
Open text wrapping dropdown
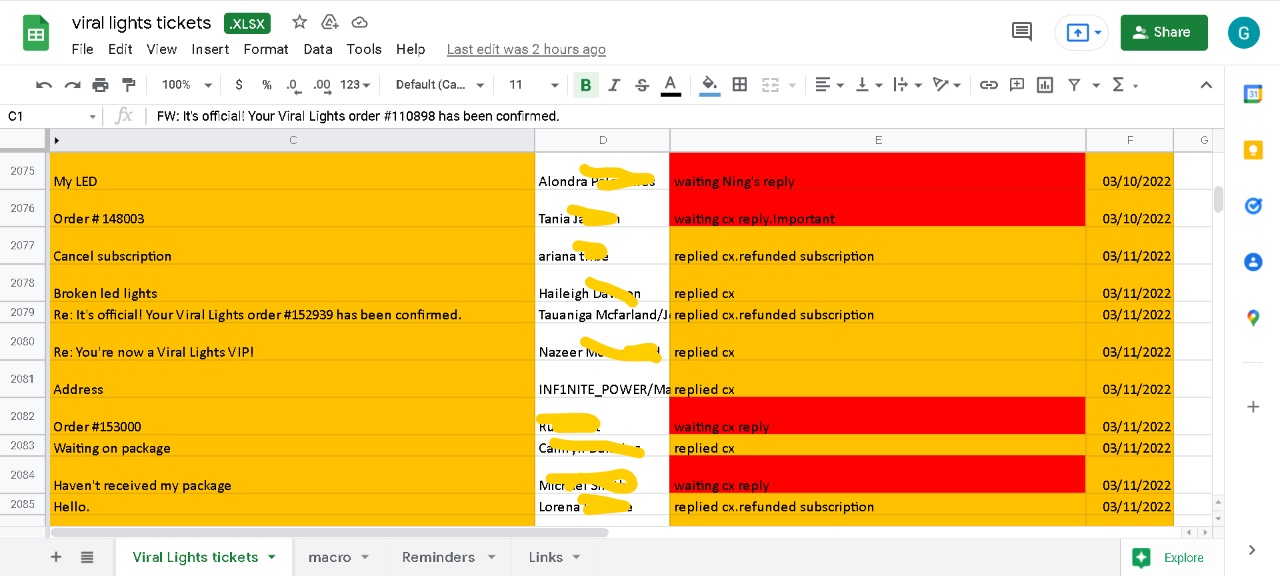(x=906, y=85)
